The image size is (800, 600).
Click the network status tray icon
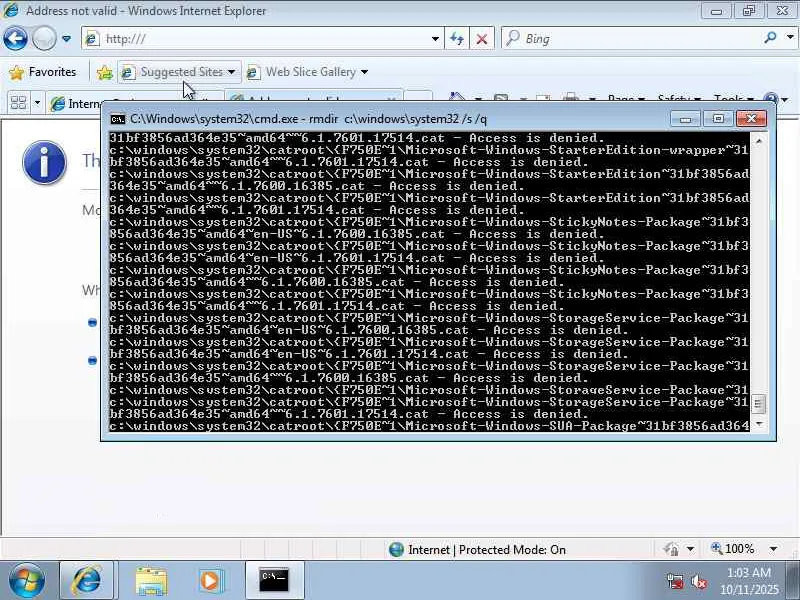tap(674, 581)
